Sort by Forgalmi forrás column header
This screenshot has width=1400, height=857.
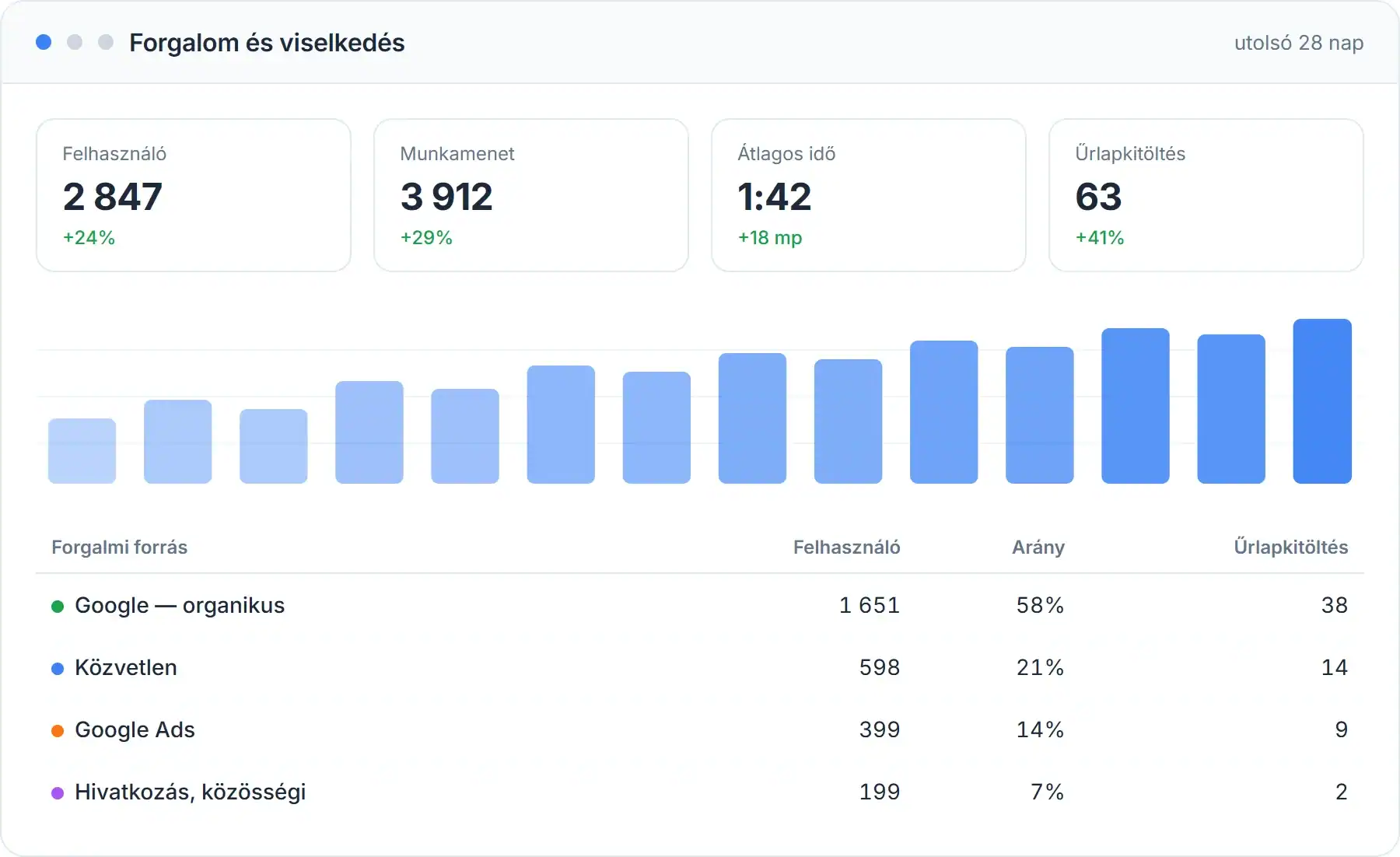point(120,547)
